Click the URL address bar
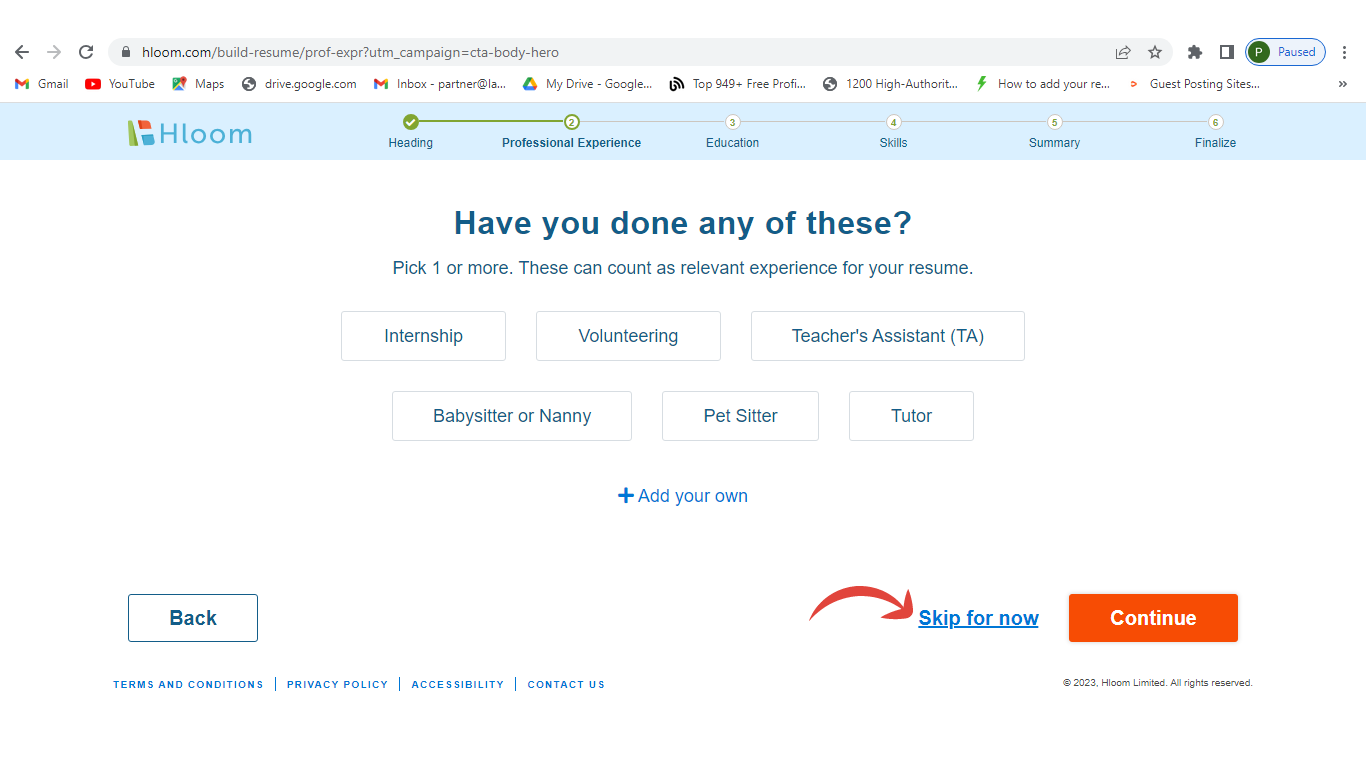Viewport: 1366px width, 768px height. click(600, 52)
